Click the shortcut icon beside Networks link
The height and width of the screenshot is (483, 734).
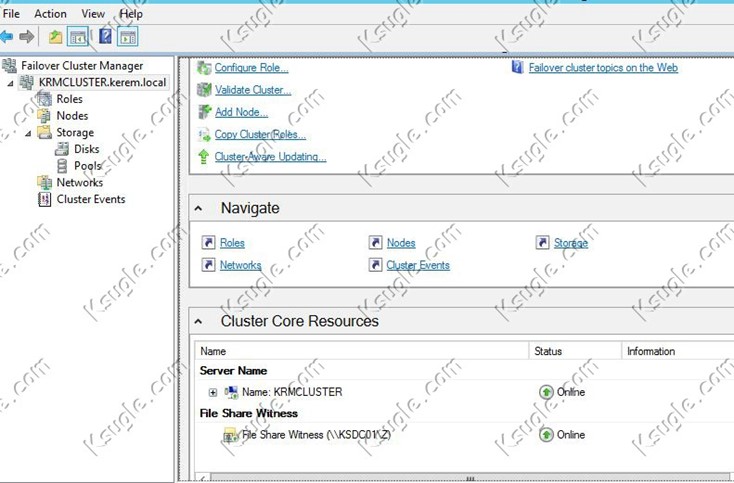208,265
